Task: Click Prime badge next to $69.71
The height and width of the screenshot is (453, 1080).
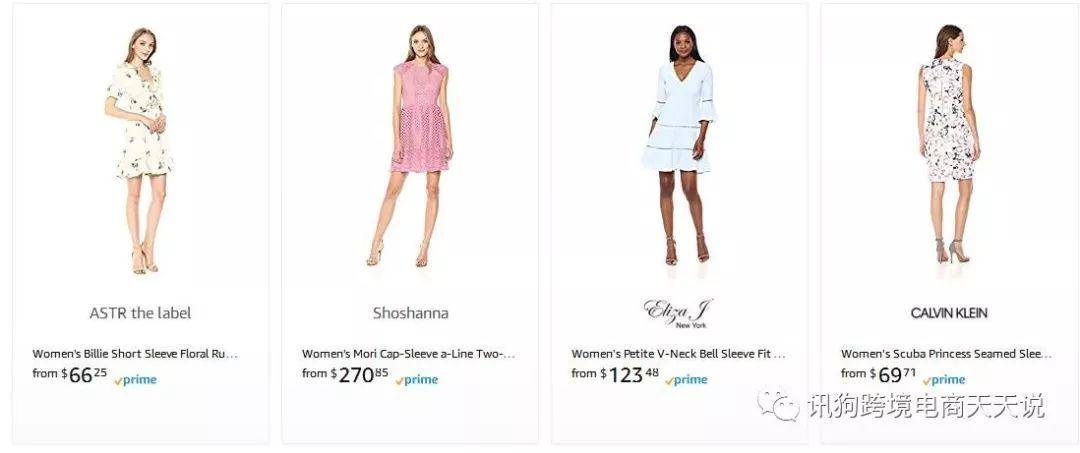Action: pos(944,380)
